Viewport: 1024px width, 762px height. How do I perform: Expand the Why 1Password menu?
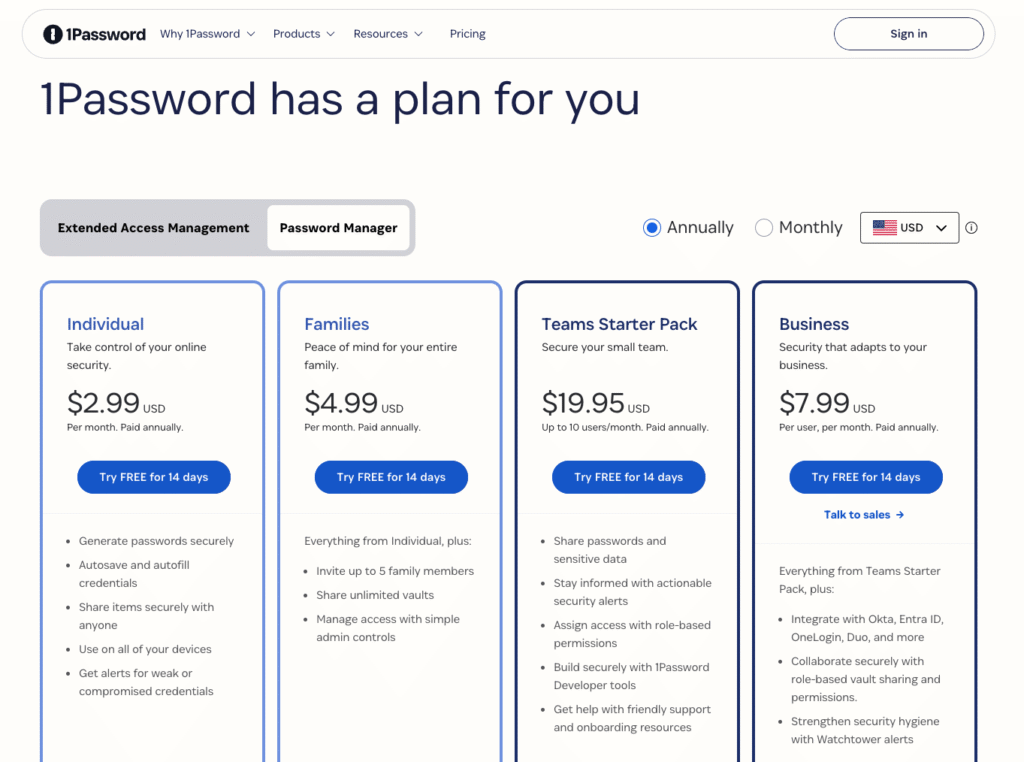coord(207,34)
